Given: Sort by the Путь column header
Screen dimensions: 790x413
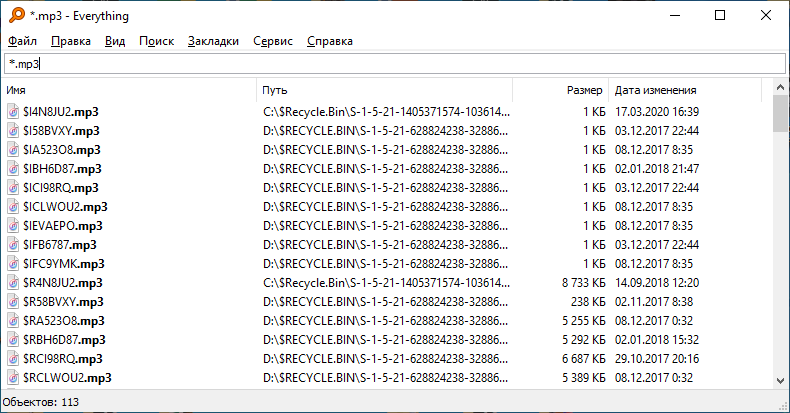Looking at the screenshot, I should point(384,90).
